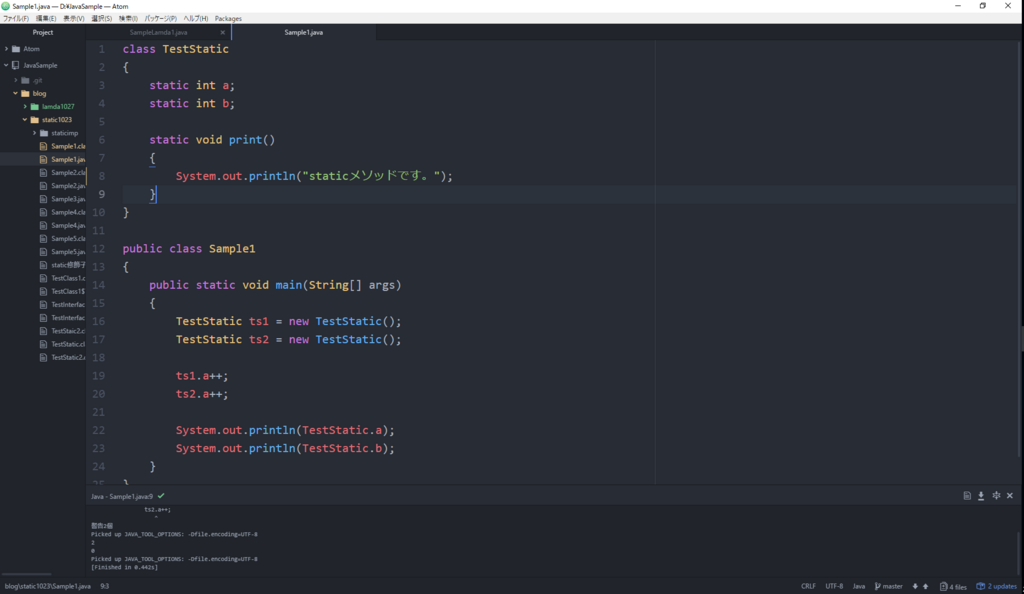Image resolution: width=1024 pixels, height=594 pixels.
Task: Click the static1023 folder icon
Action: (x=35, y=119)
